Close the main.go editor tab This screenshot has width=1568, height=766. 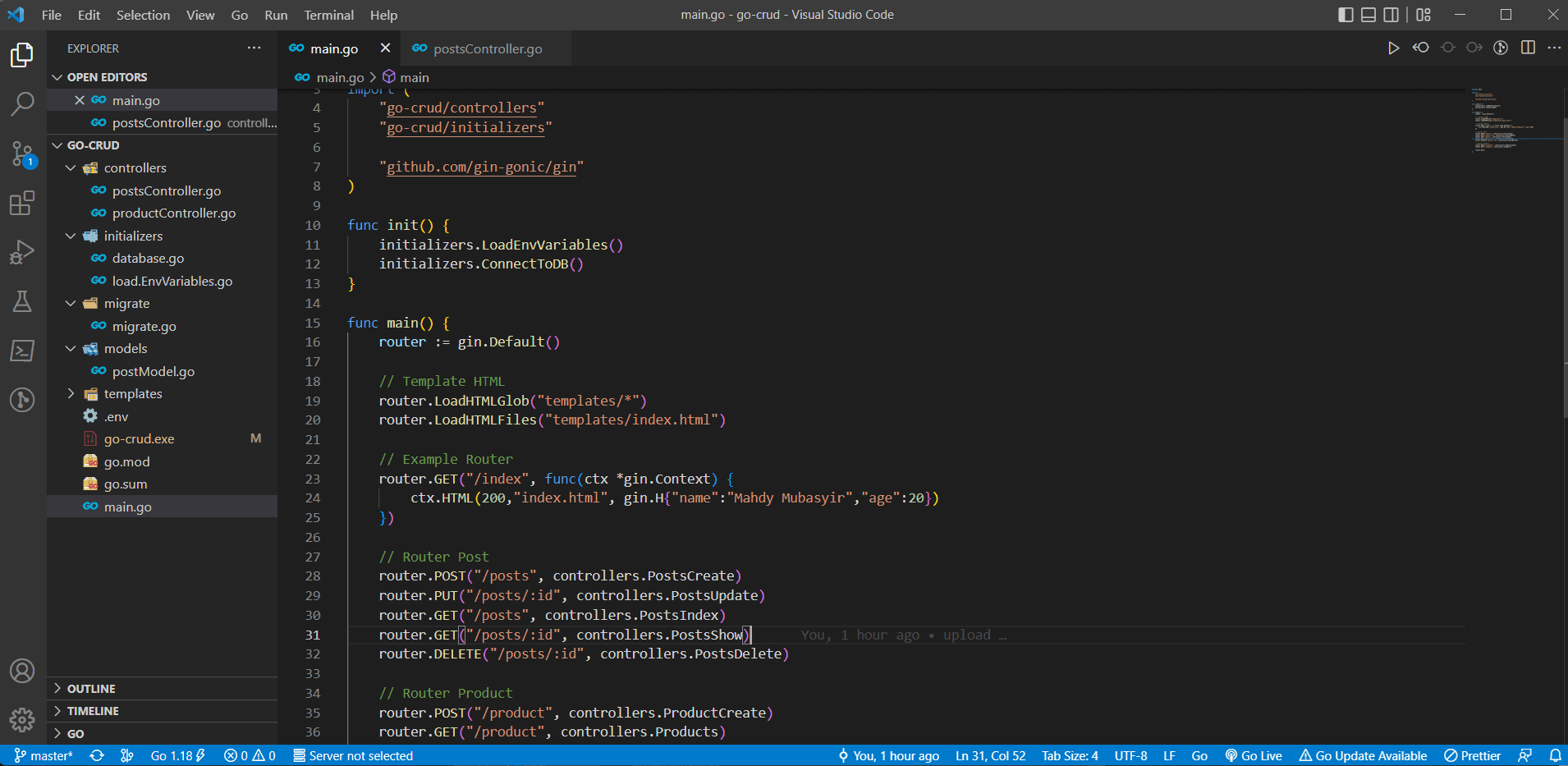[385, 48]
